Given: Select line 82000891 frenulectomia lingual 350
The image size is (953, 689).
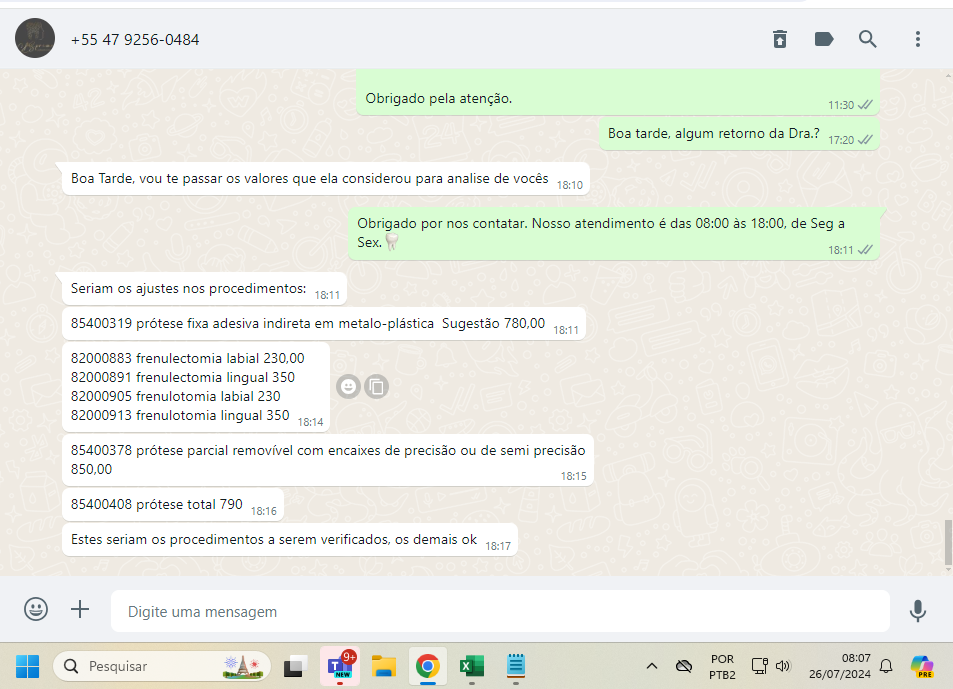Looking at the screenshot, I should (183, 377).
